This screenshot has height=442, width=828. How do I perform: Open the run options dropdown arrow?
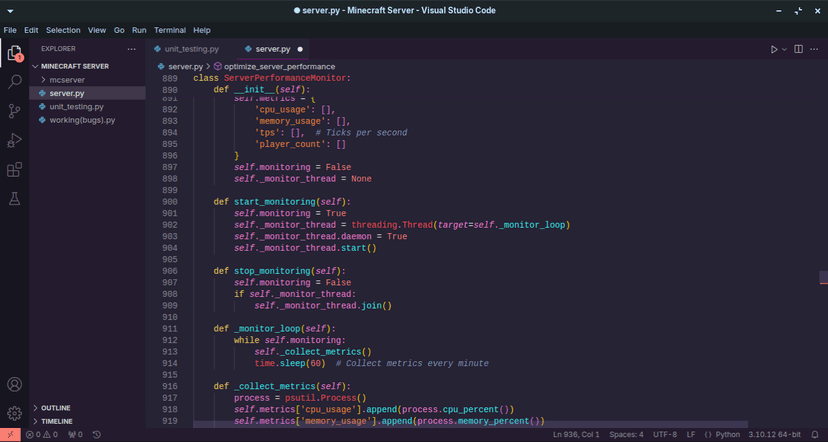pos(784,49)
